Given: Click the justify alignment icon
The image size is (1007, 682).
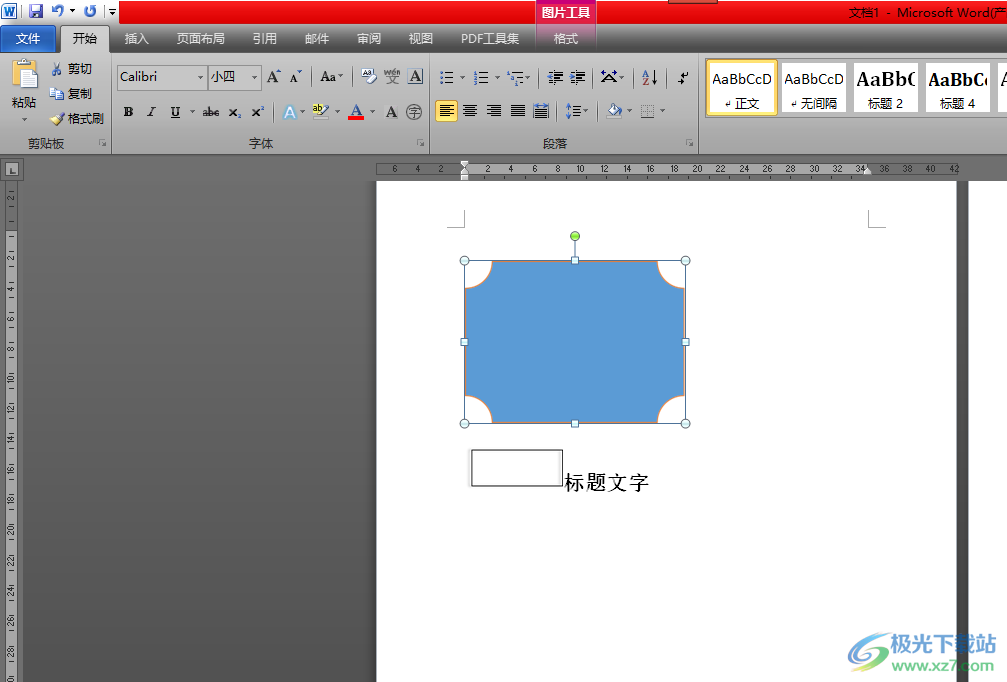Looking at the screenshot, I should coord(518,111).
